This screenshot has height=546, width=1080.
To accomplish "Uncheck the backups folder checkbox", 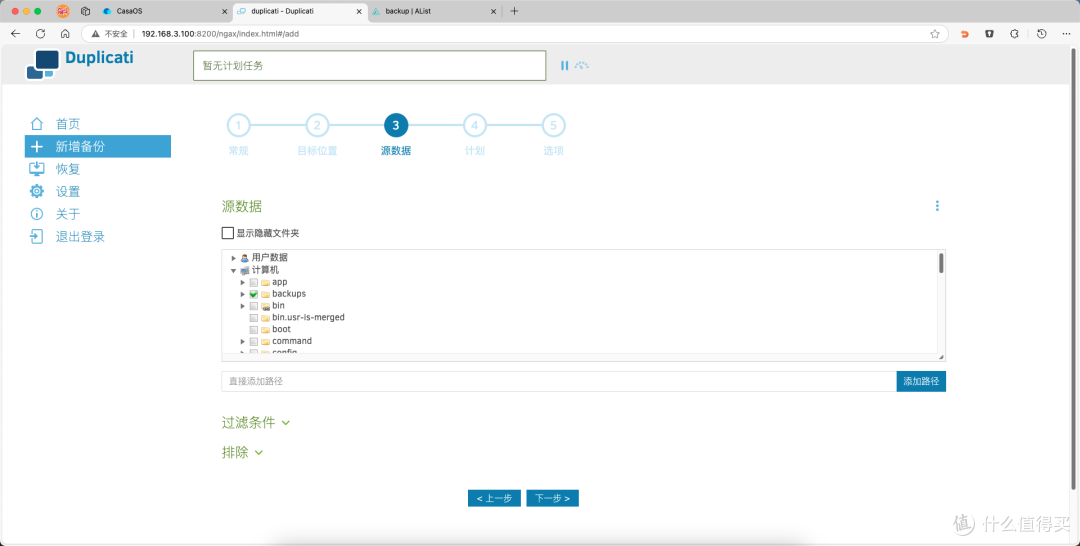I will tap(253, 294).
